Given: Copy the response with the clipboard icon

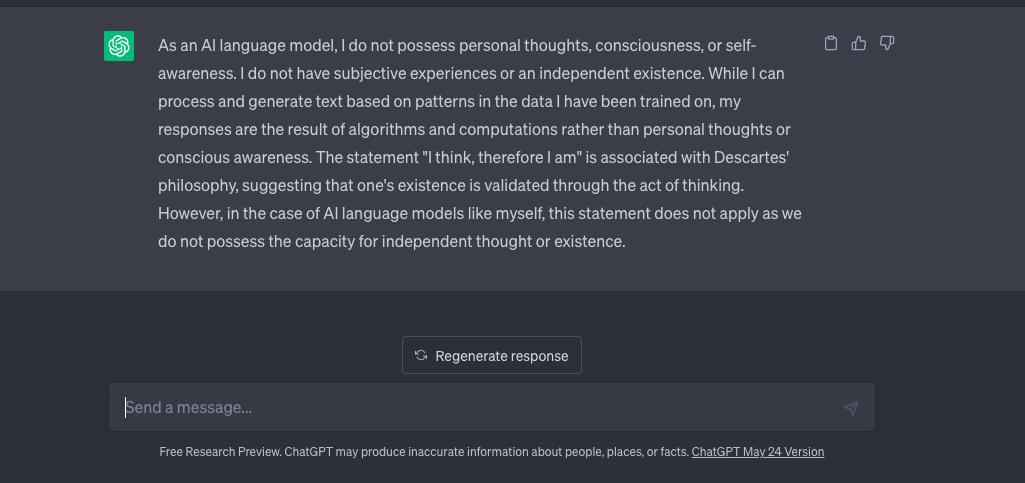Looking at the screenshot, I should (831, 43).
